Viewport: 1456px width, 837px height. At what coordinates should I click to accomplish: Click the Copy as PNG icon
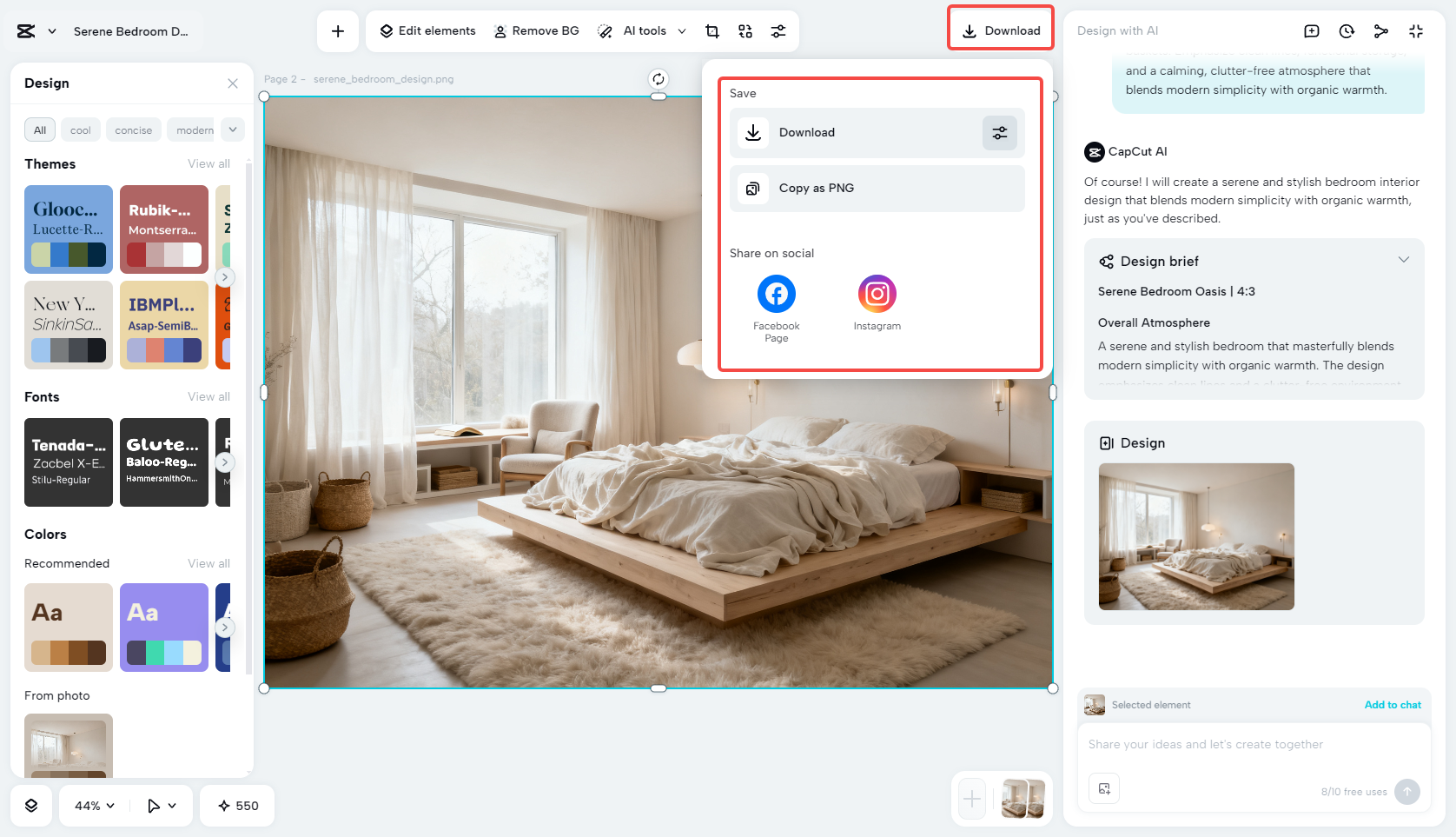752,188
